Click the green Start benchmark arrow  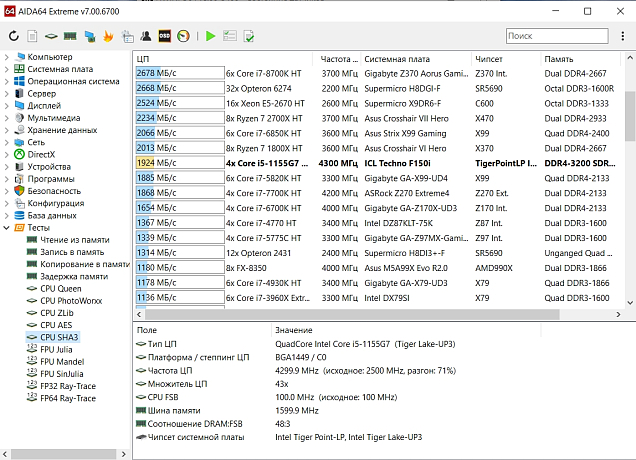(x=210, y=36)
